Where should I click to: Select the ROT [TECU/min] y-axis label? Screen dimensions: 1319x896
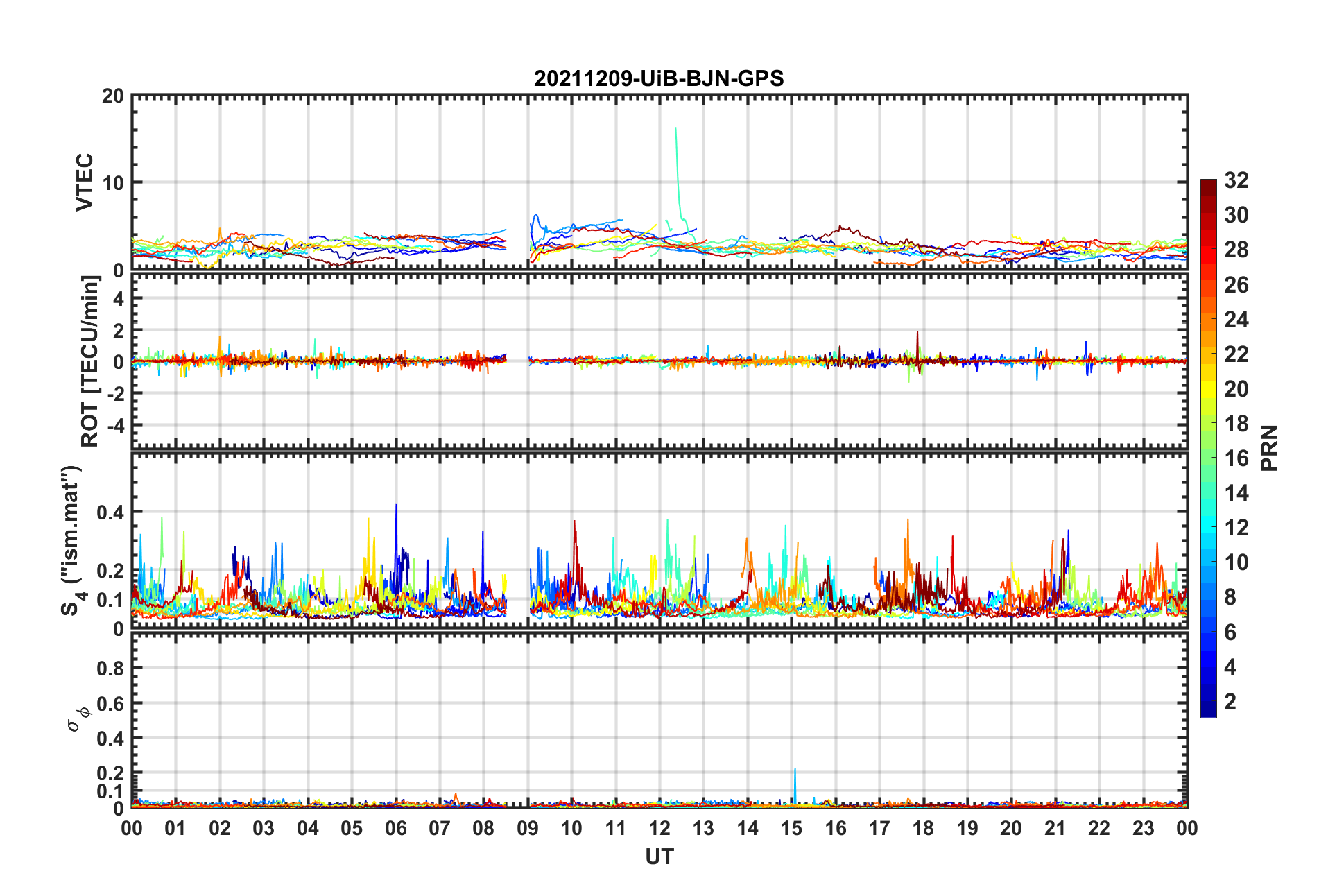point(89,361)
